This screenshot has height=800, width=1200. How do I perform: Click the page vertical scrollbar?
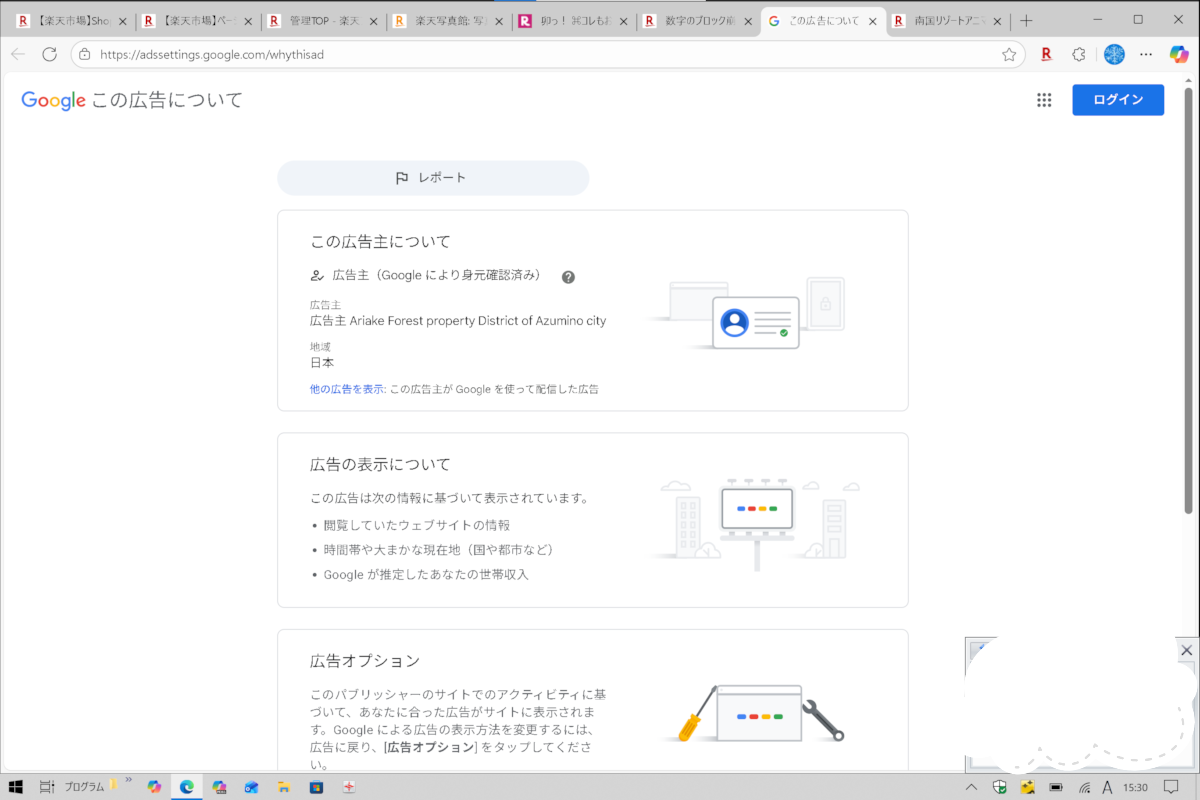[x=1188, y=300]
